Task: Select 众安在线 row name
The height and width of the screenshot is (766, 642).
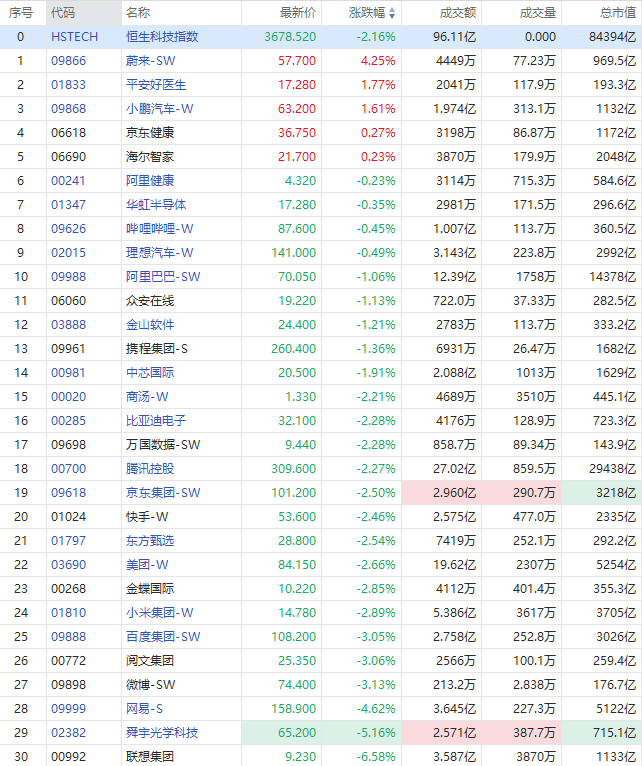Action: pyautogui.click(x=150, y=300)
